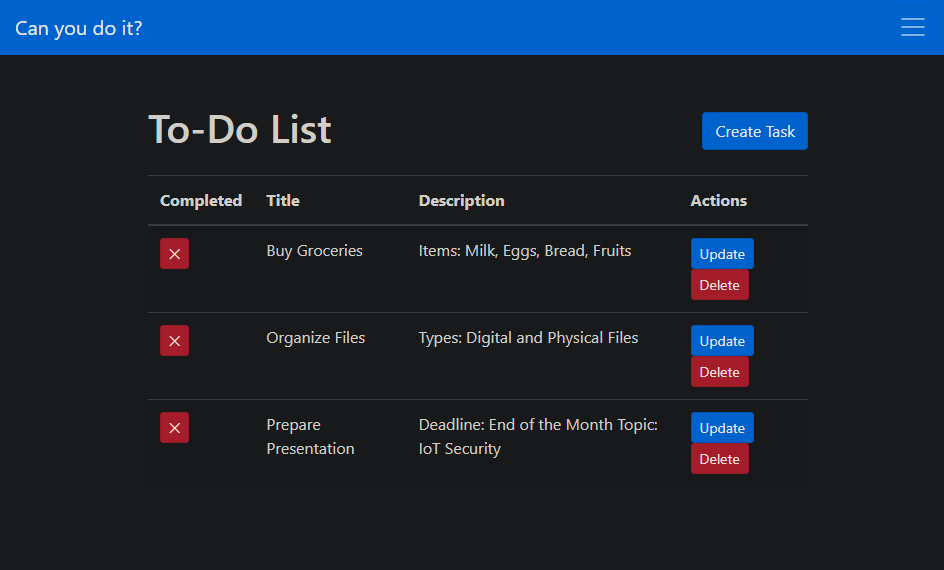The height and width of the screenshot is (570, 944).
Task: Toggle completion for Prepare Presentation task
Action: (x=174, y=428)
